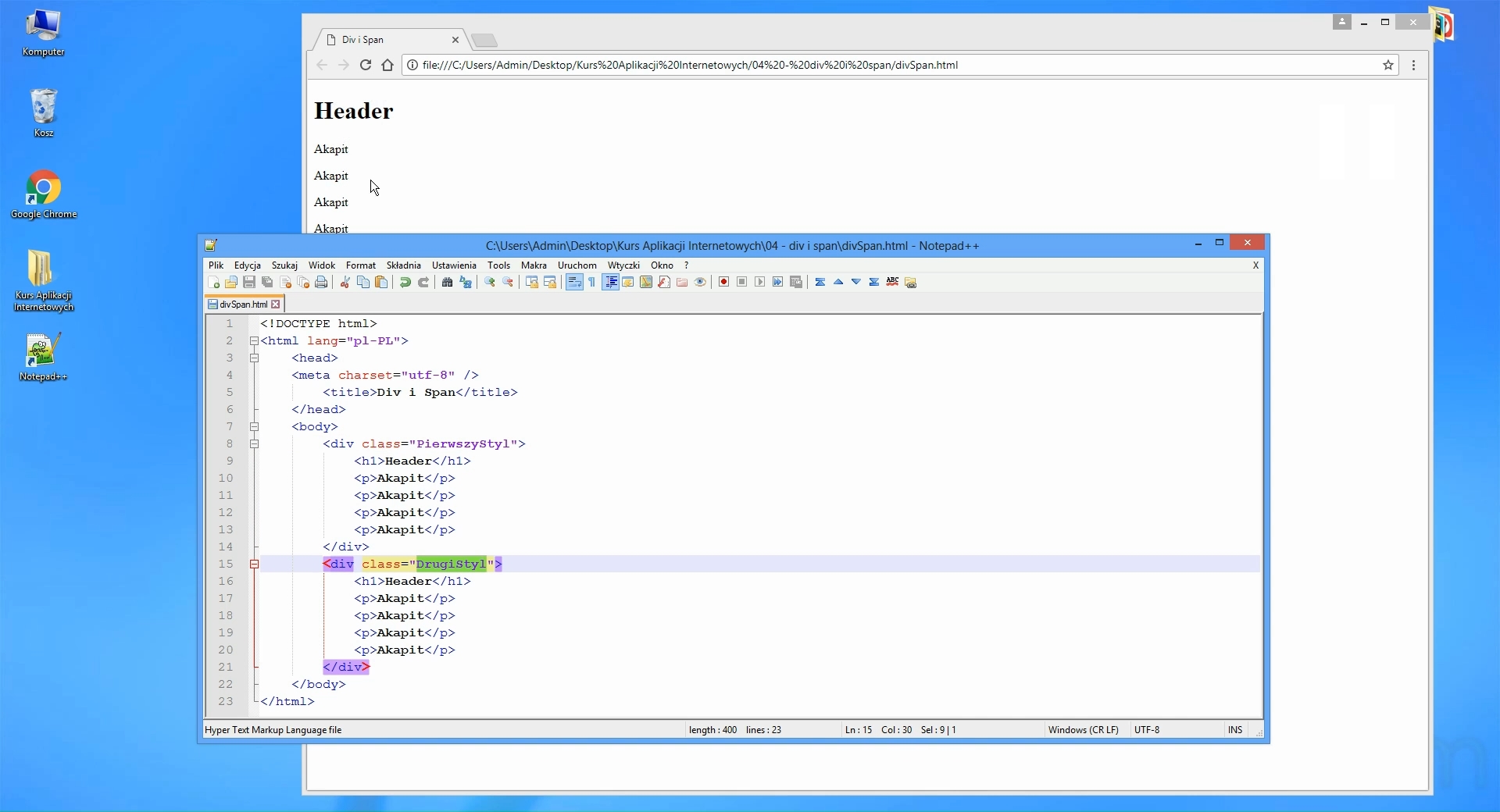
Task: Open Find with the binoculars icon
Action: pos(447,283)
